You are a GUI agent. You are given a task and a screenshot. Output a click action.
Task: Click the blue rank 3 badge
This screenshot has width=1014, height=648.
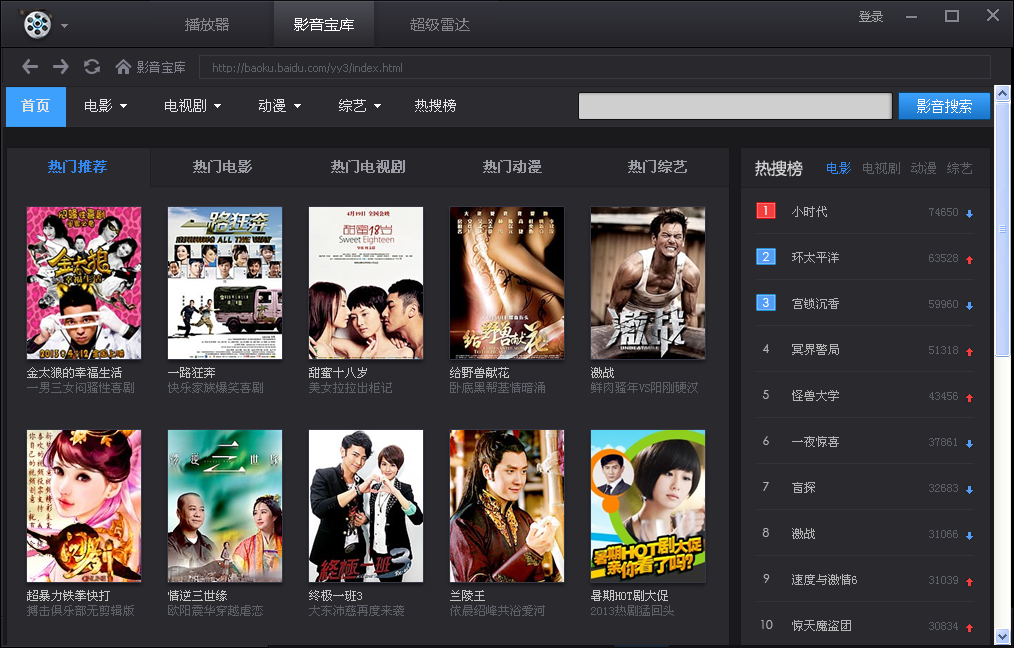pyautogui.click(x=766, y=303)
